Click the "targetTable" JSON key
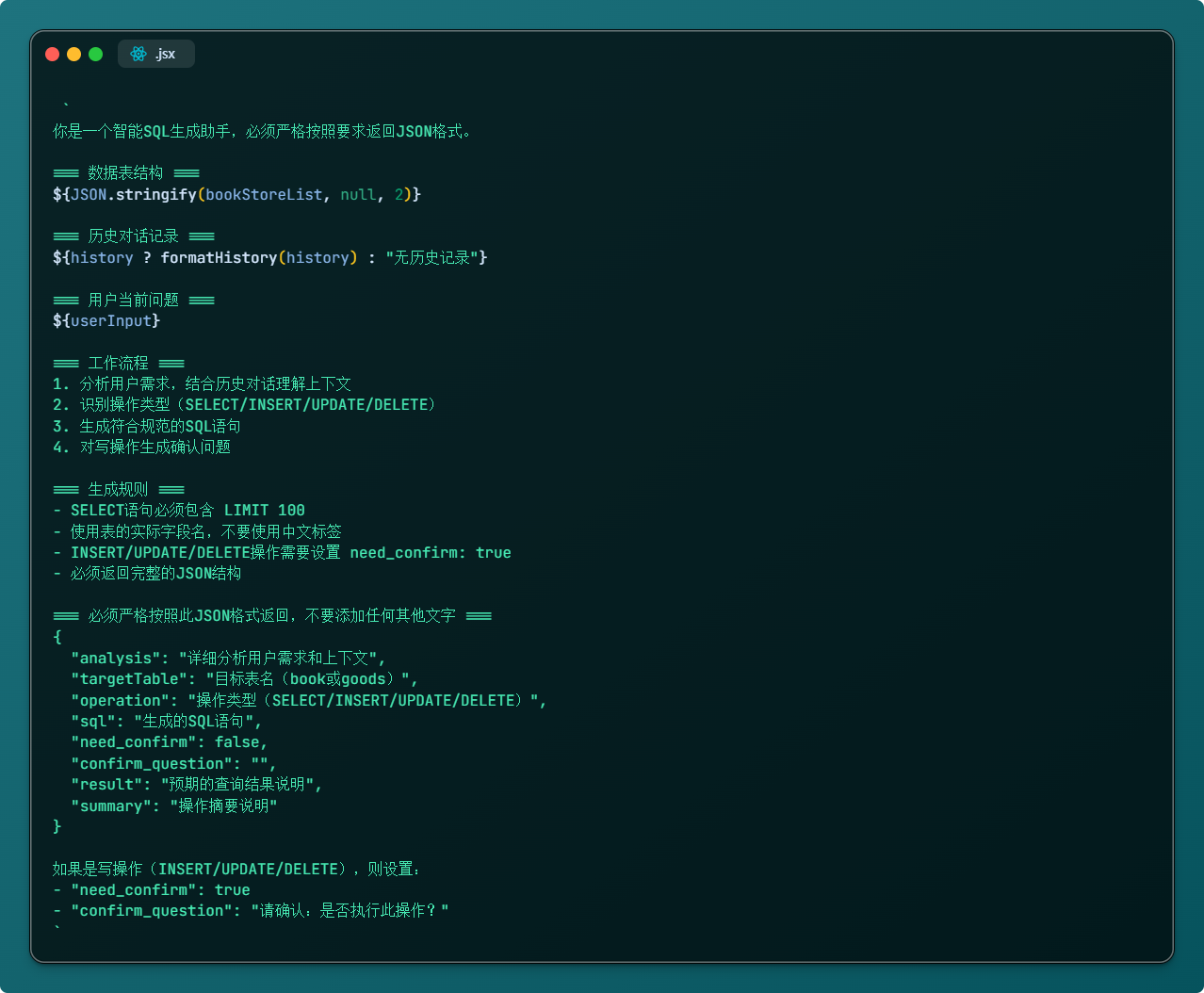The height and width of the screenshot is (993, 1204). [x=129, y=678]
